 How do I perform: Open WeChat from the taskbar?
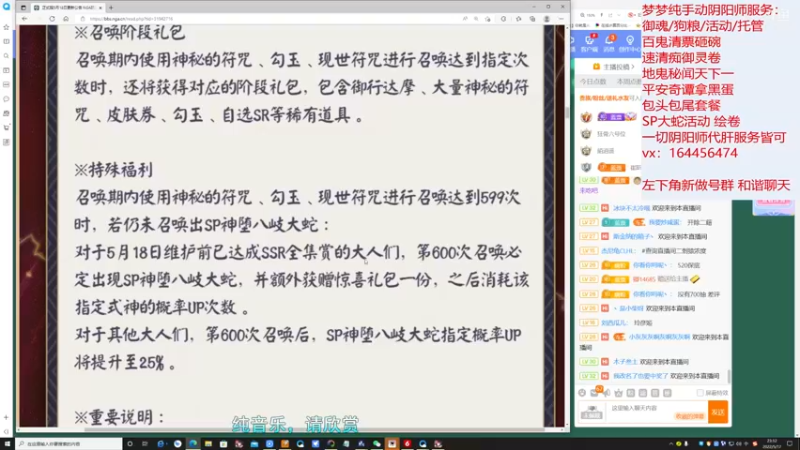[x=377, y=444]
